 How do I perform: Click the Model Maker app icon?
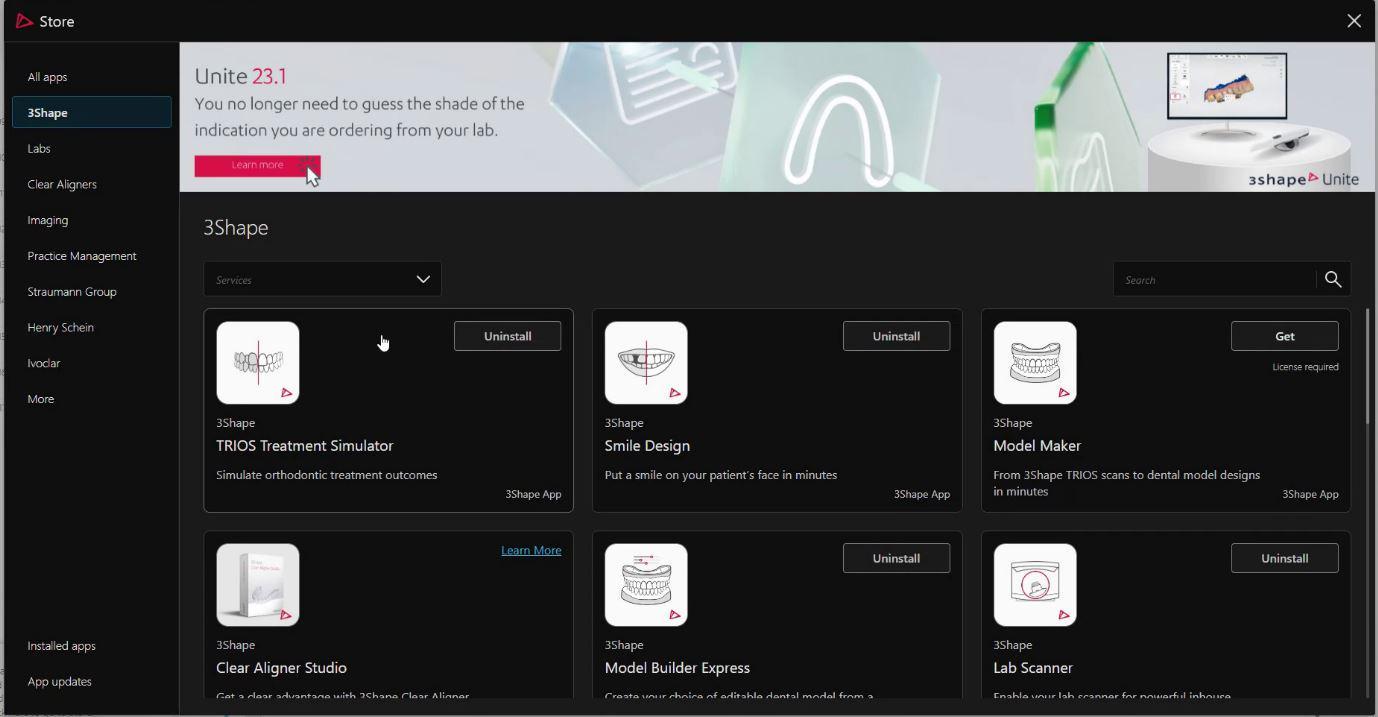(x=1035, y=363)
